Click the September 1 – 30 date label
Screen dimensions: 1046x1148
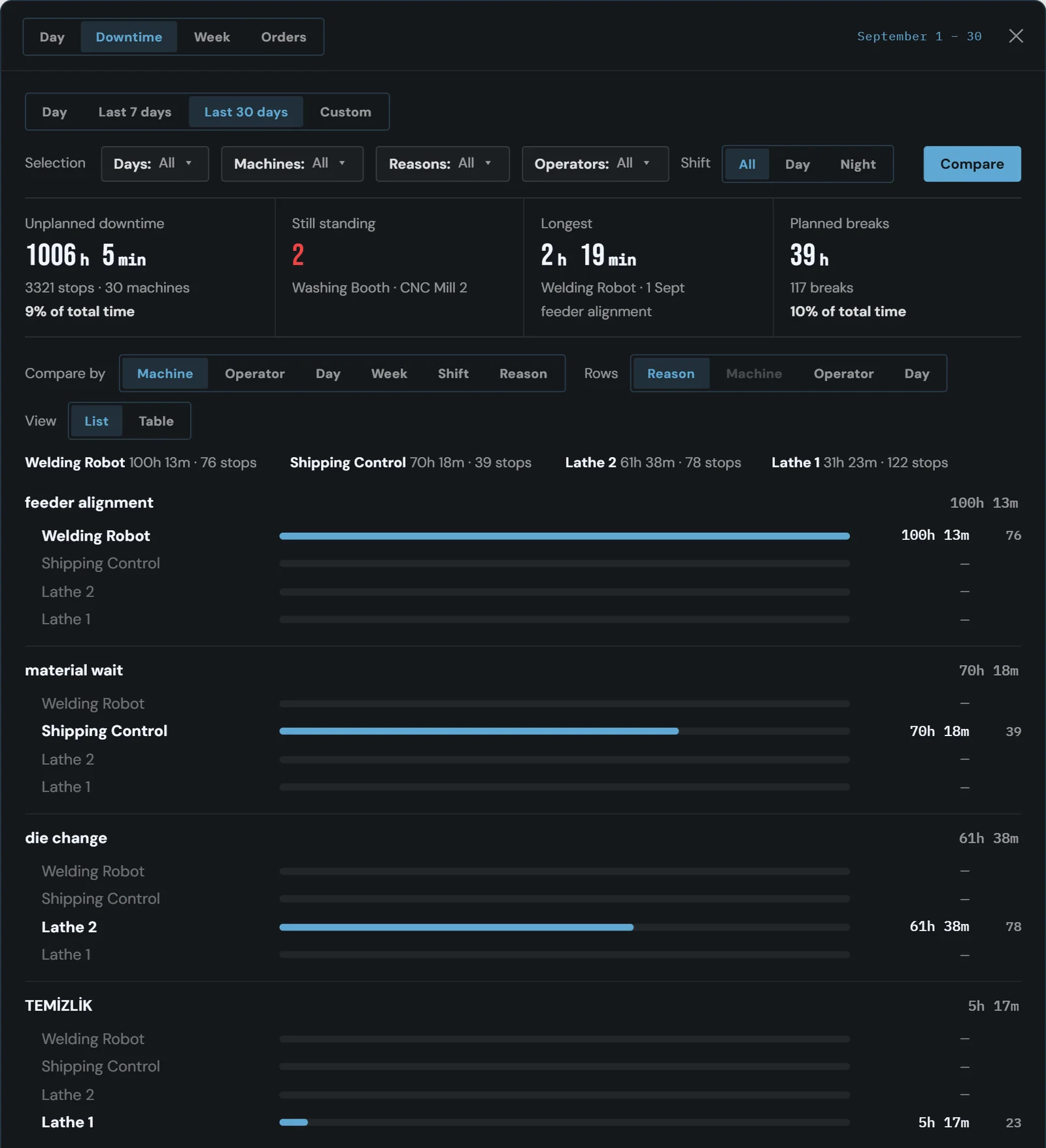tap(919, 37)
